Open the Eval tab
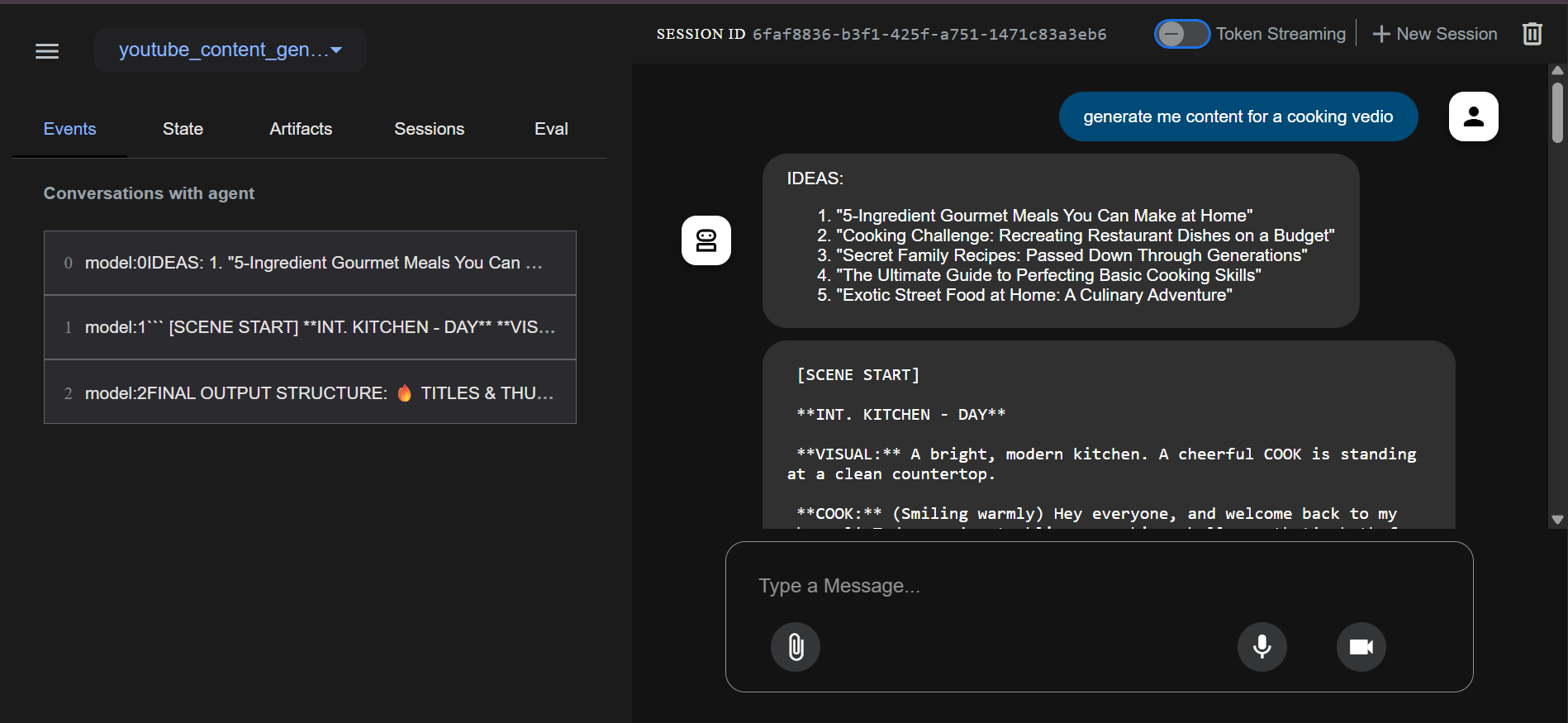Viewport: 1568px width, 723px height. [x=551, y=129]
